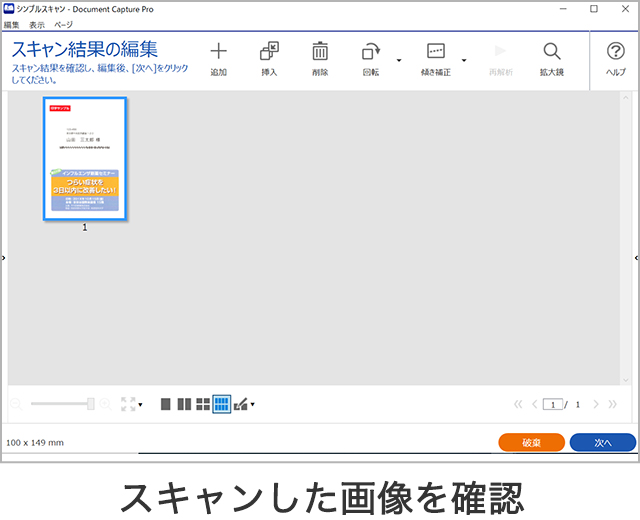Expand the 傾き補正 dropdown arrow
This screenshot has height=520, width=640.
point(463,60)
